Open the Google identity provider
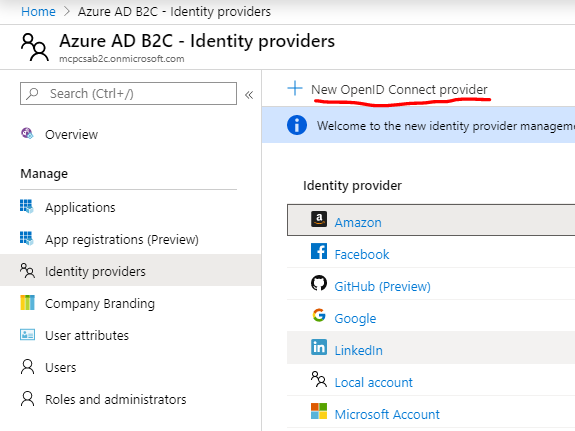575x431 pixels. [355, 318]
